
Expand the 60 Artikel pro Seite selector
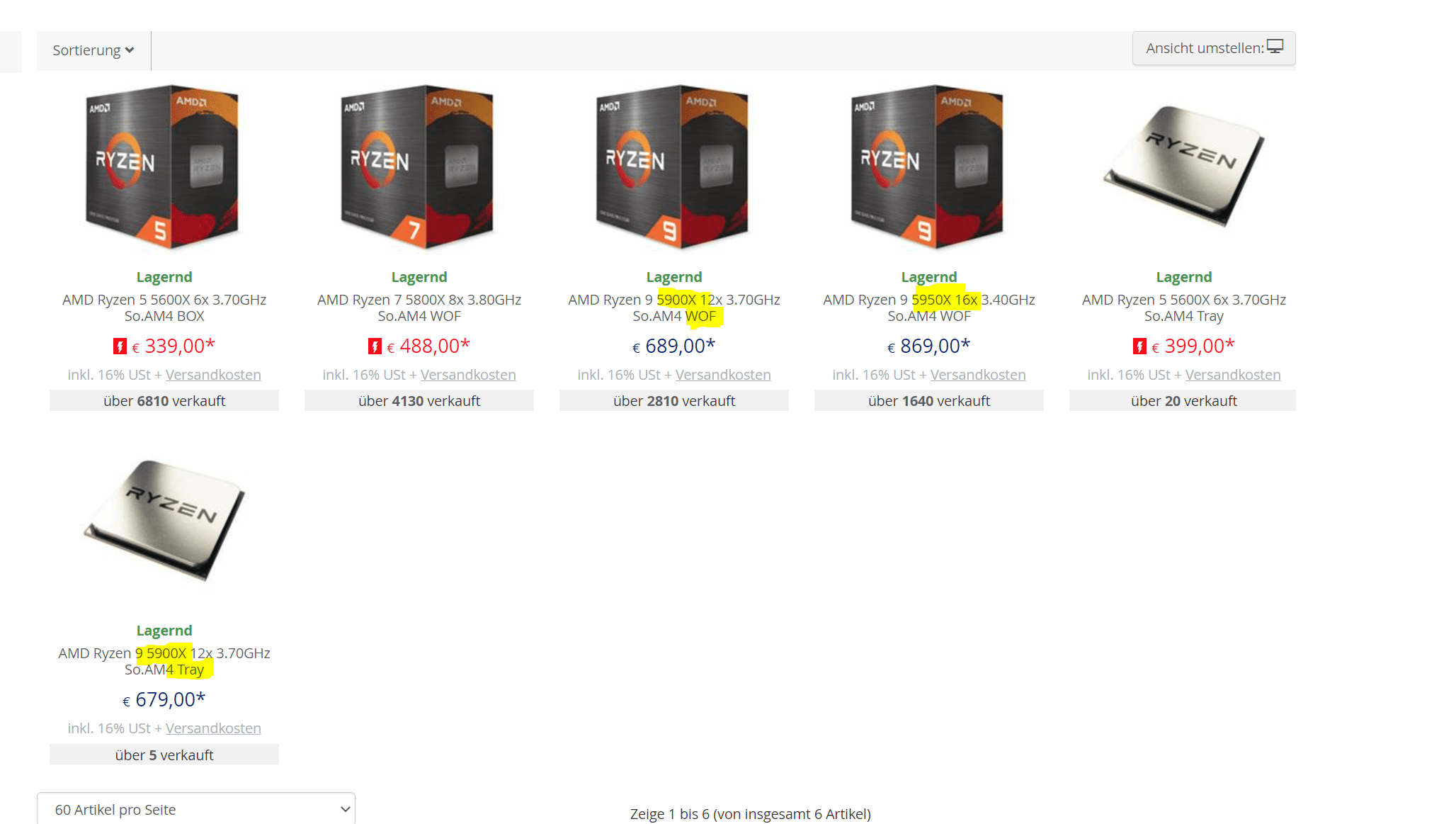(x=196, y=809)
